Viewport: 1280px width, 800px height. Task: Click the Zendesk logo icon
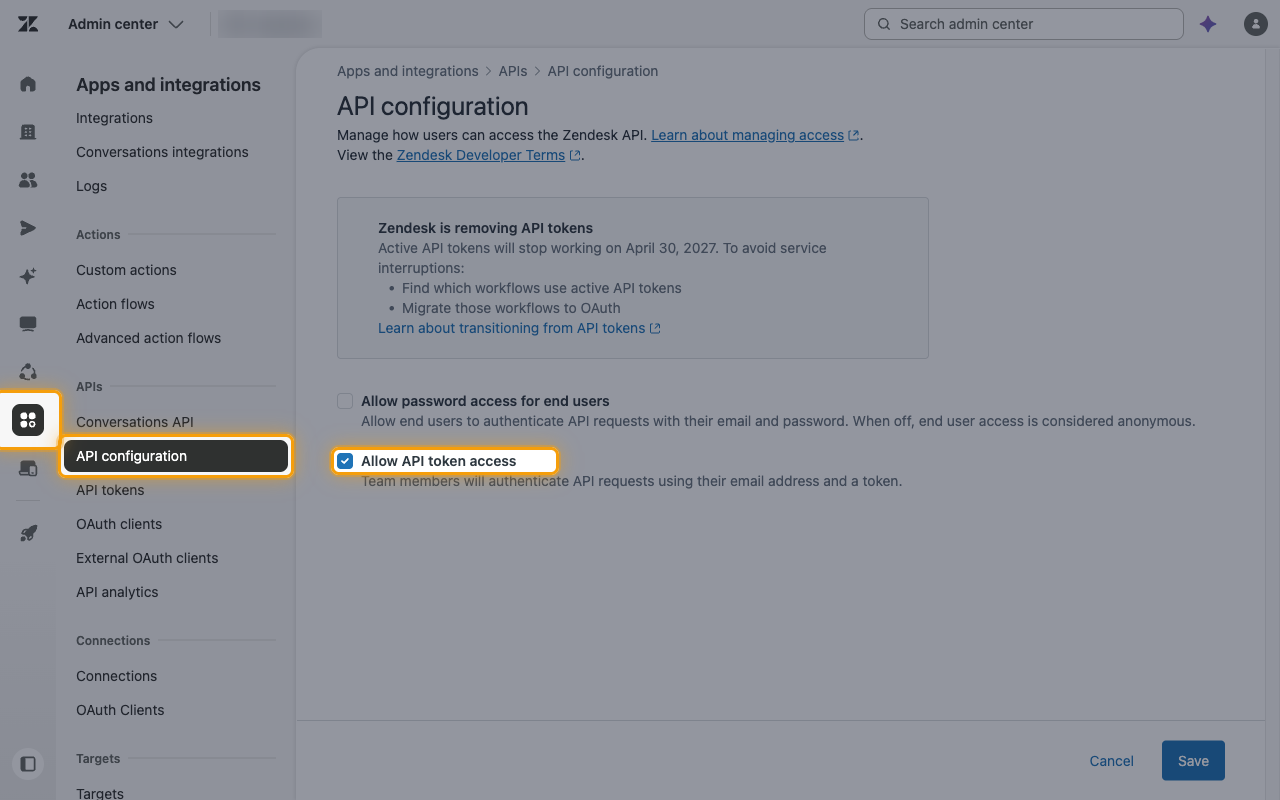tap(28, 24)
